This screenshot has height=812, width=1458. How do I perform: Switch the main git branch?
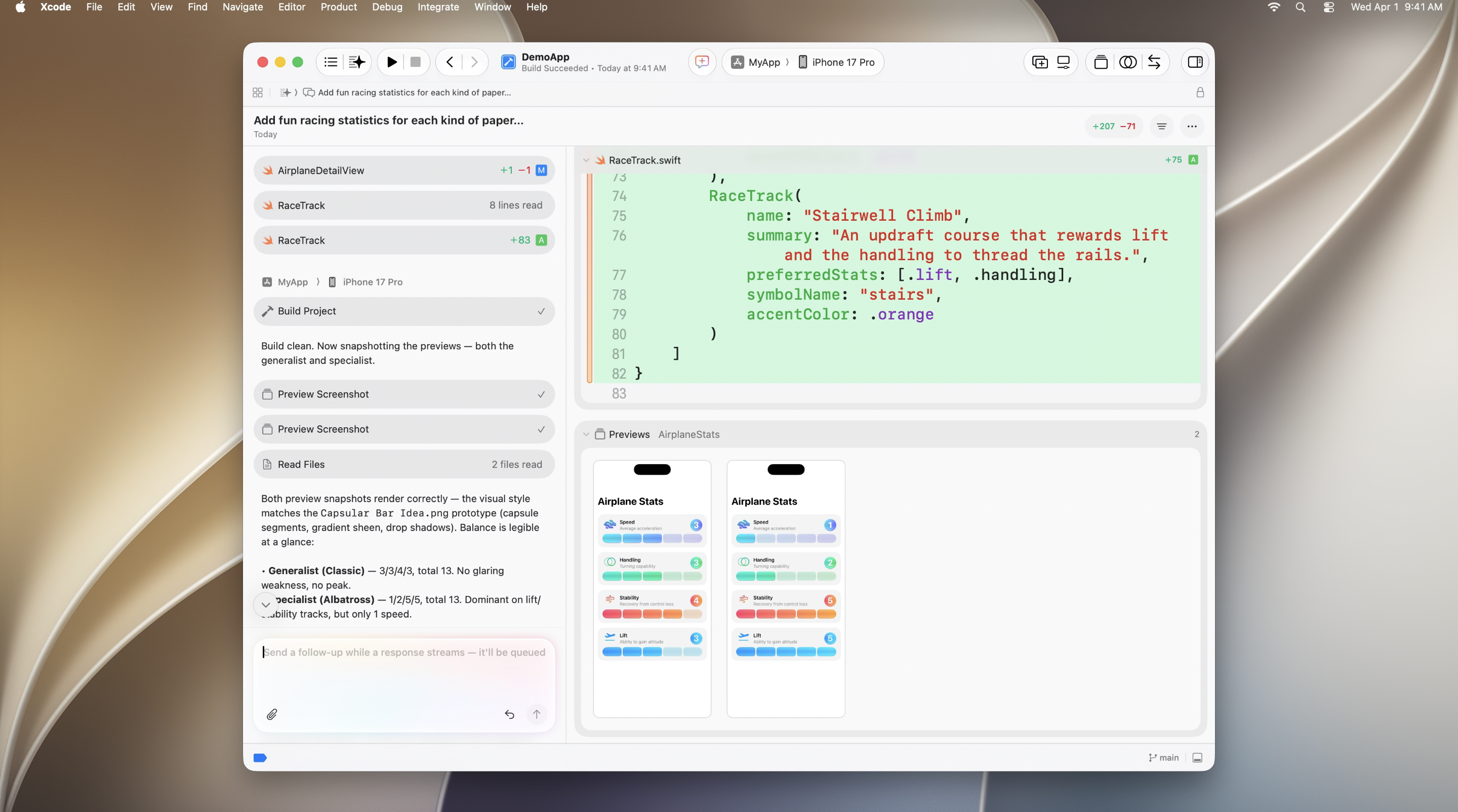1163,758
